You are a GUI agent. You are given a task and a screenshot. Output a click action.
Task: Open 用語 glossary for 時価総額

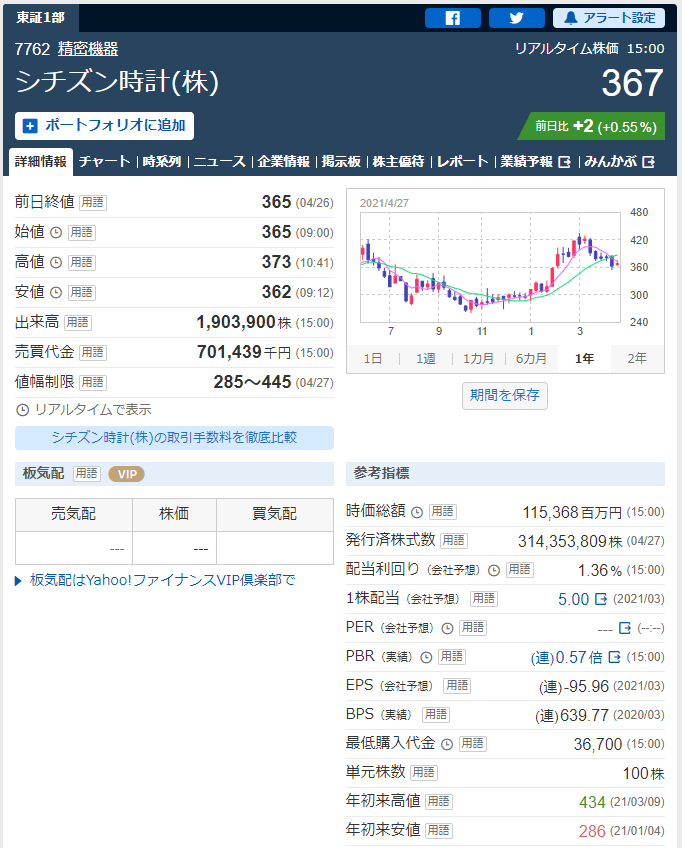point(442,512)
